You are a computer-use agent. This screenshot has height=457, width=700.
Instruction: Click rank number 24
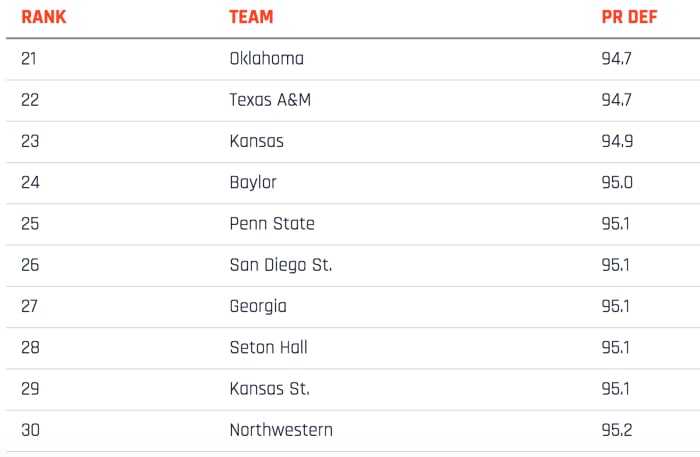(x=29, y=182)
